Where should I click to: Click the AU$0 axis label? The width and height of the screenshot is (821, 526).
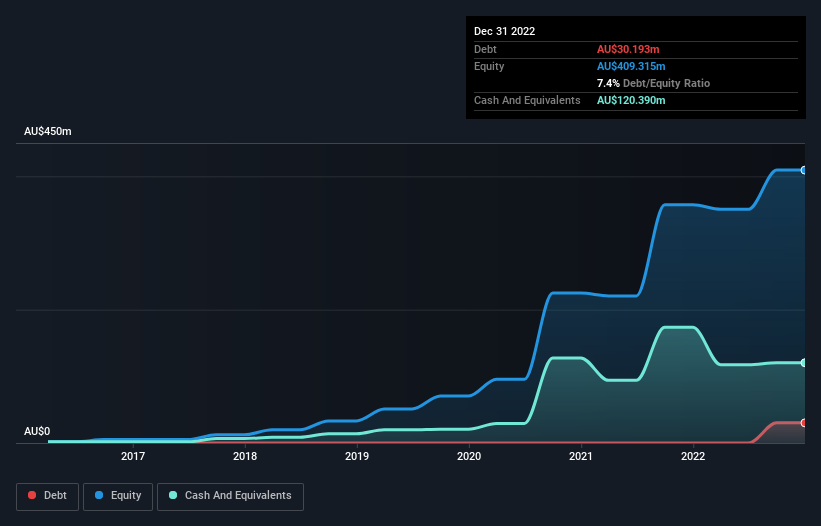pyautogui.click(x=37, y=431)
